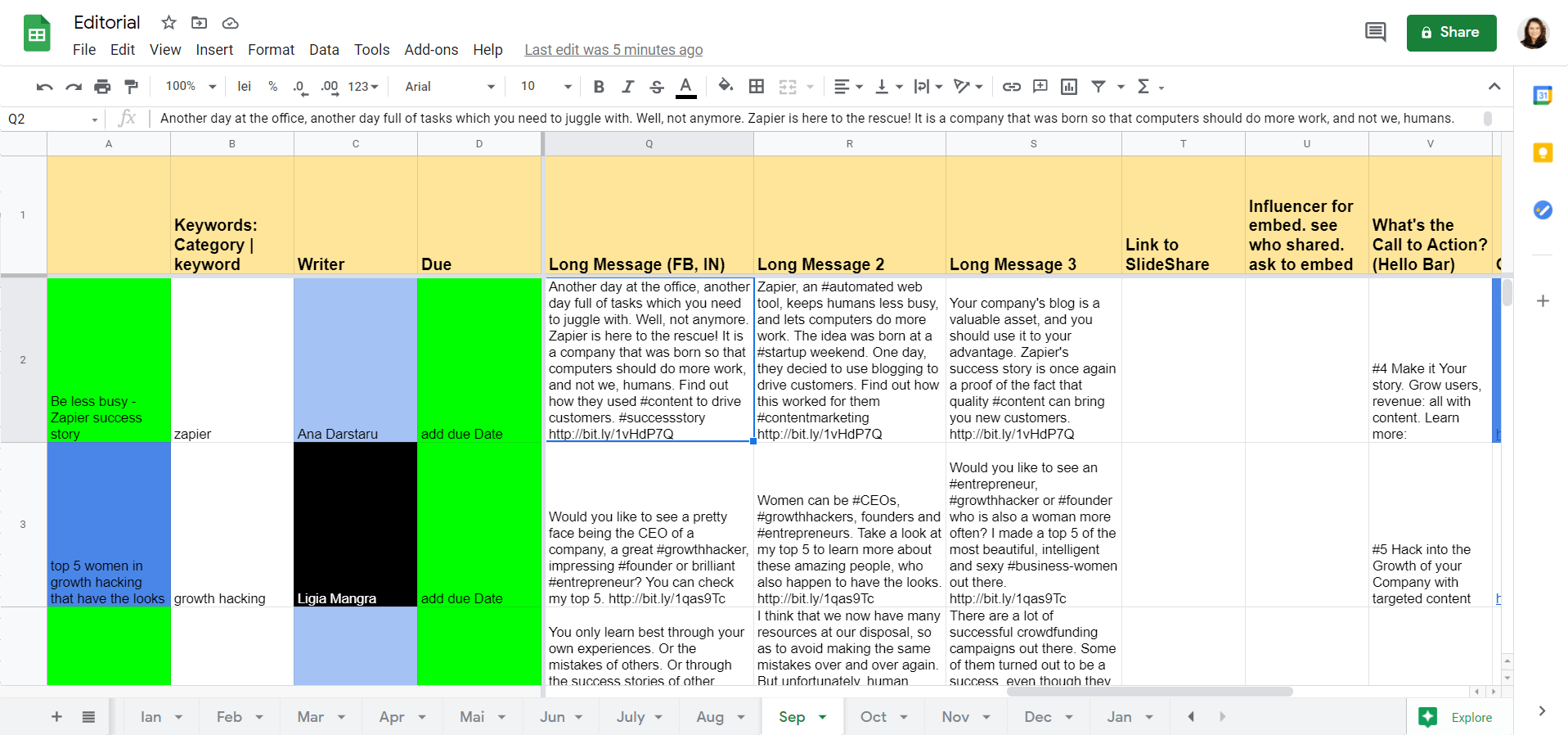Viewport: 1568px width, 735px height.
Task: Click the Undo icon
Action: (45, 87)
